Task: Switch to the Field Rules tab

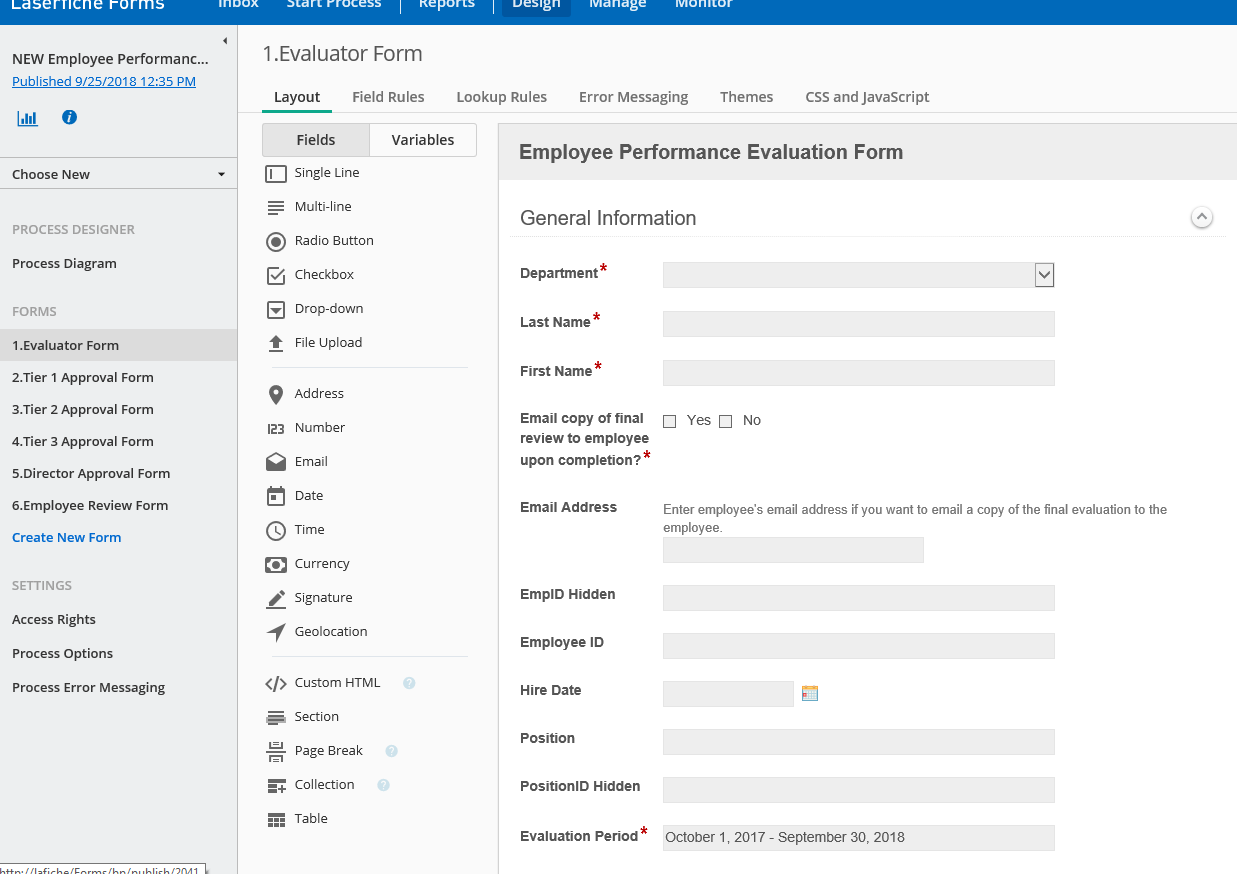Action: coord(388,97)
